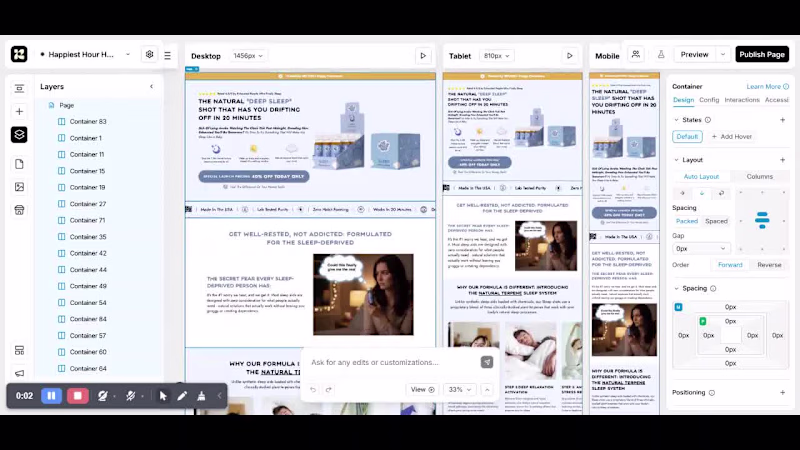Click the prompt input 'Ask for any edits'
The image size is (800, 450).
coord(374,362)
